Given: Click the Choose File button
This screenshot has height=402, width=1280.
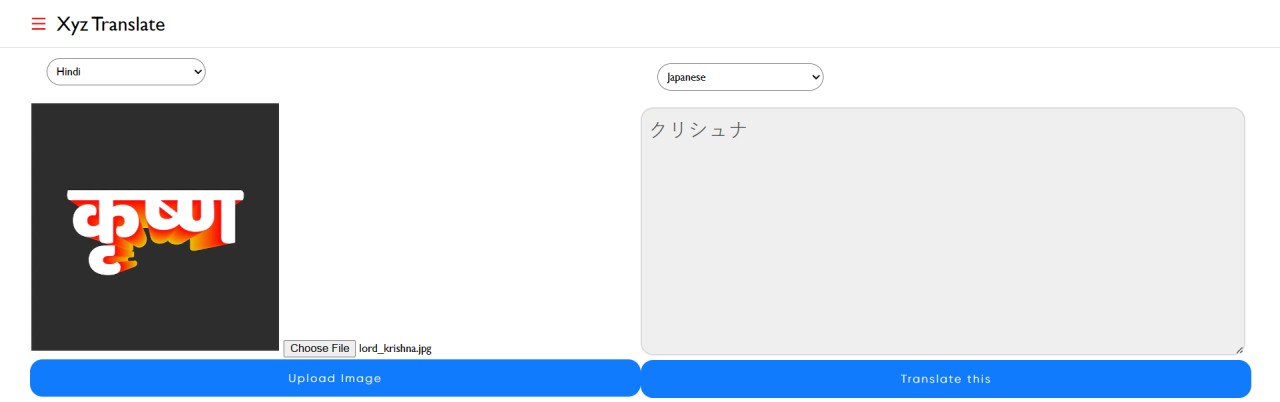Looking at the screenshot, I should 319,348.
